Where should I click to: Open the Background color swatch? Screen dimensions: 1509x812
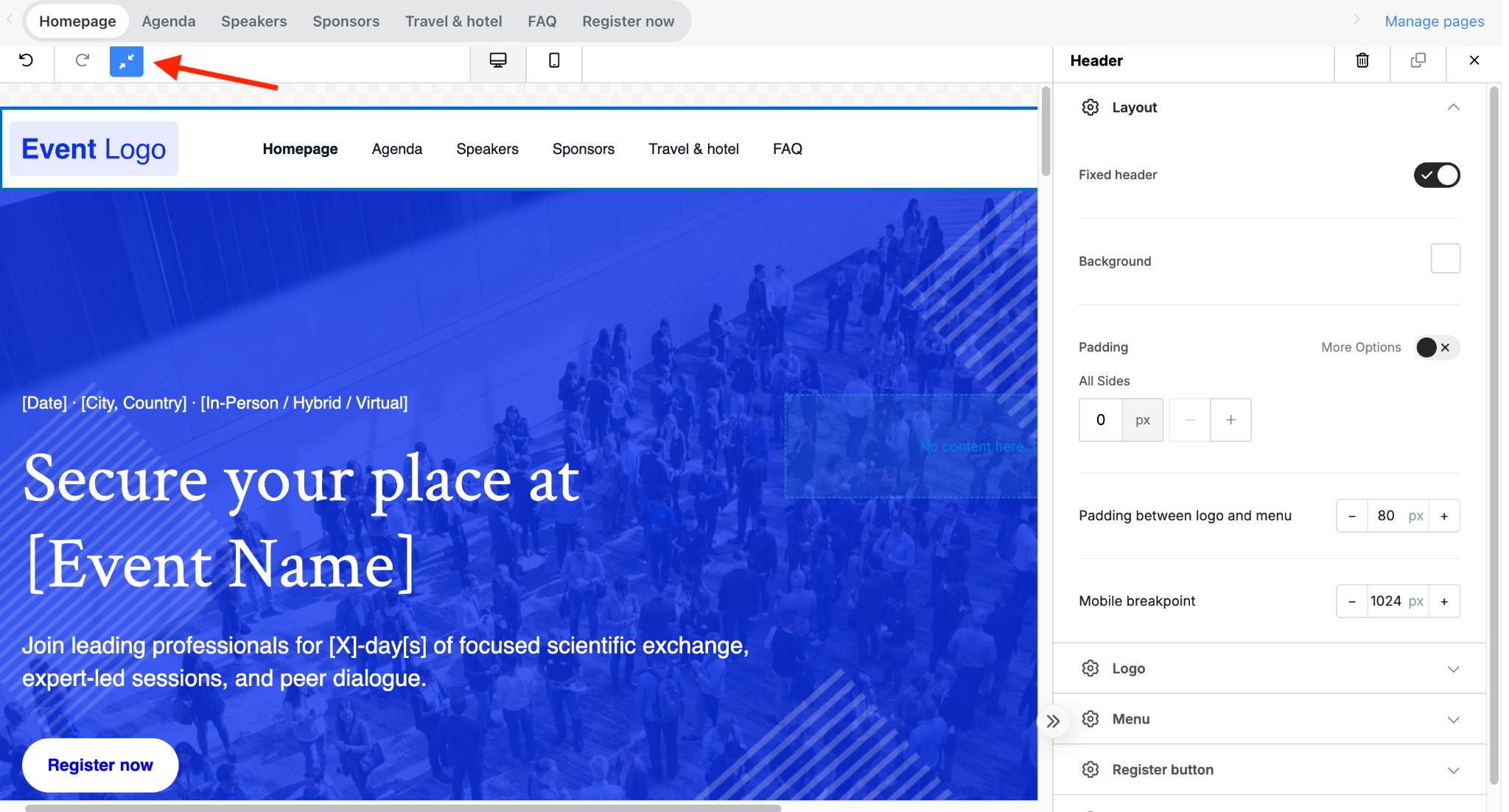1446,259
